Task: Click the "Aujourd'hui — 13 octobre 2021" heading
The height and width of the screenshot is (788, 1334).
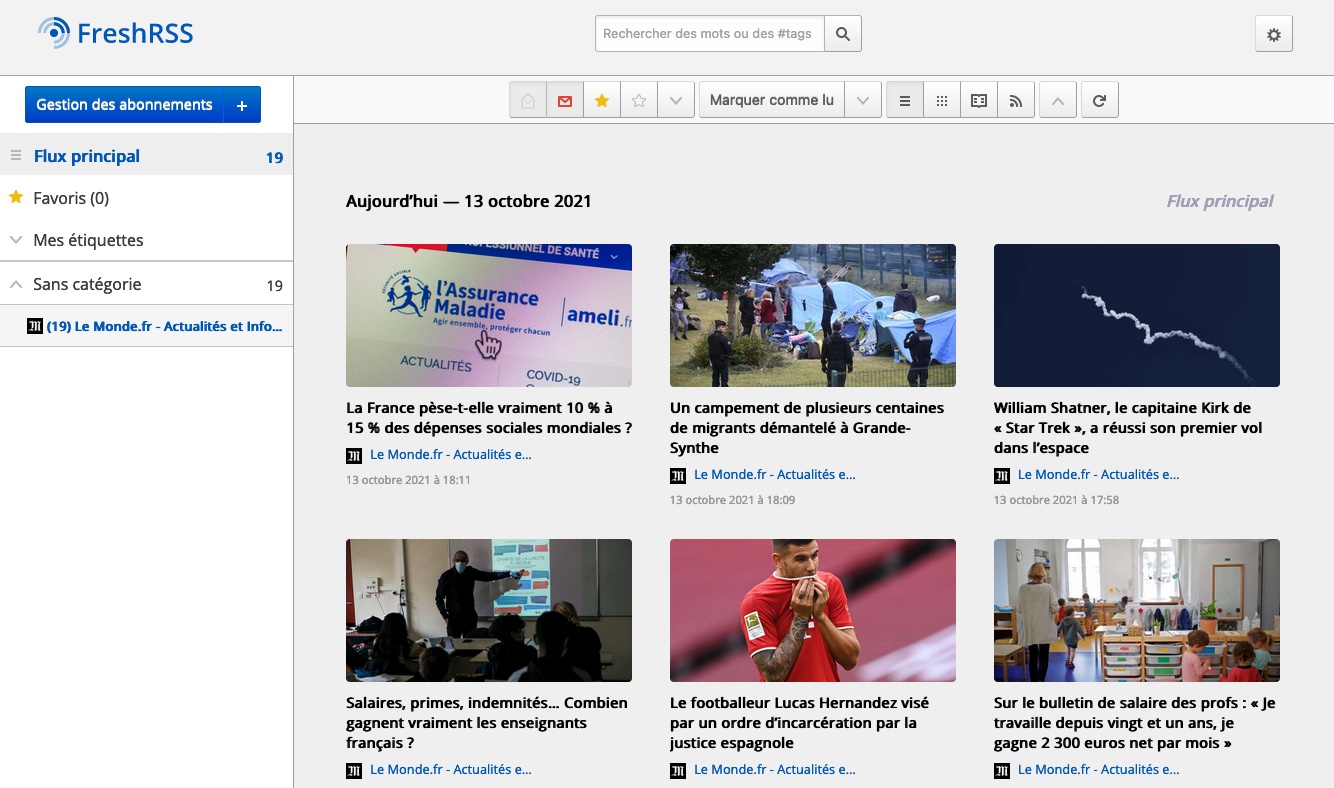Action: coord(469,201)
